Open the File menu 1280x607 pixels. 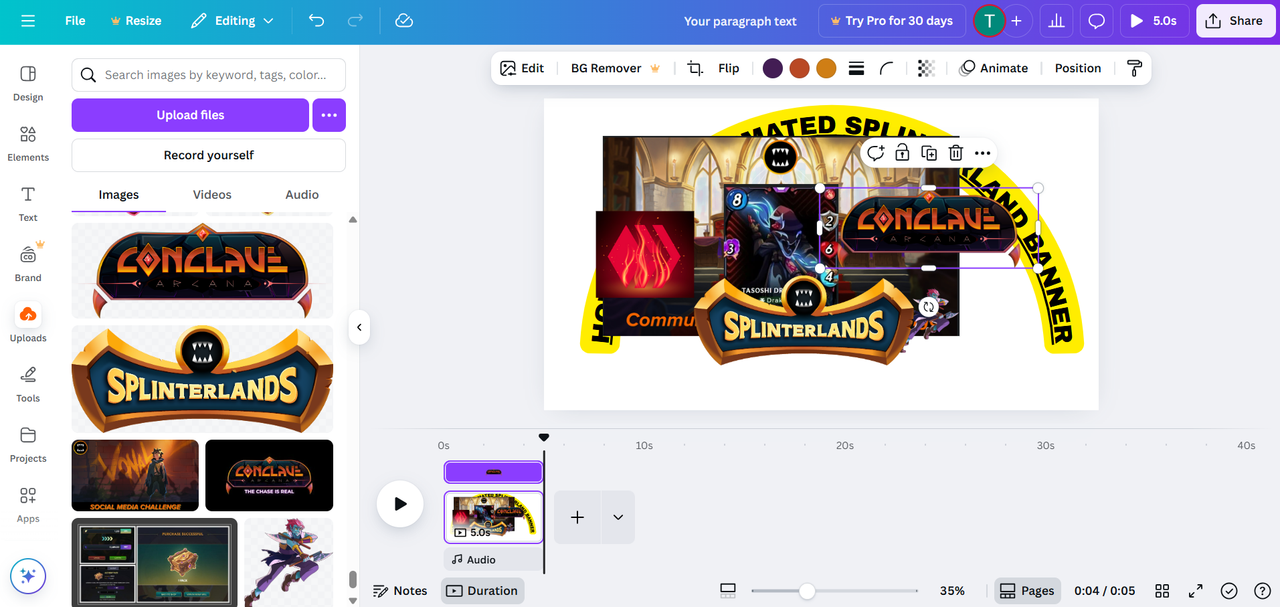click(x=75, y=21)
